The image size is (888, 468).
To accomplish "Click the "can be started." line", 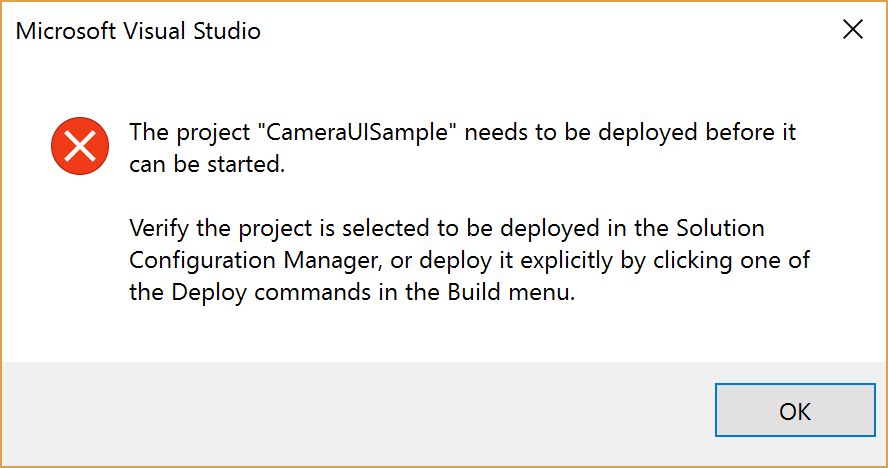I will point(207,165).
